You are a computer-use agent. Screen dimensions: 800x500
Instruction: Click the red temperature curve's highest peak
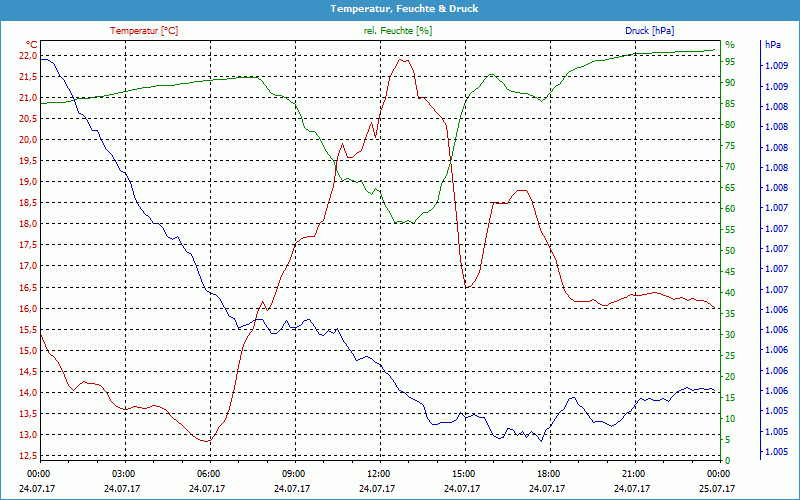[403, 59]
